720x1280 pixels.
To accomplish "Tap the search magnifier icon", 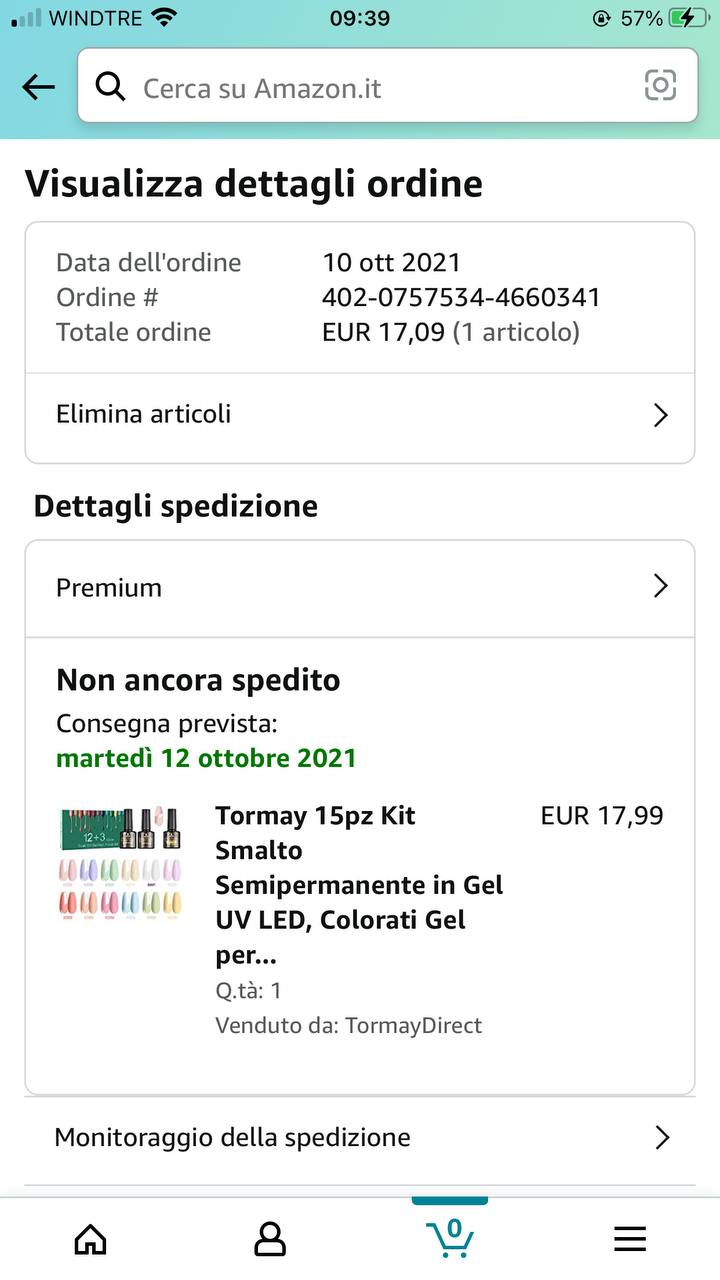I will pos(110,87).
